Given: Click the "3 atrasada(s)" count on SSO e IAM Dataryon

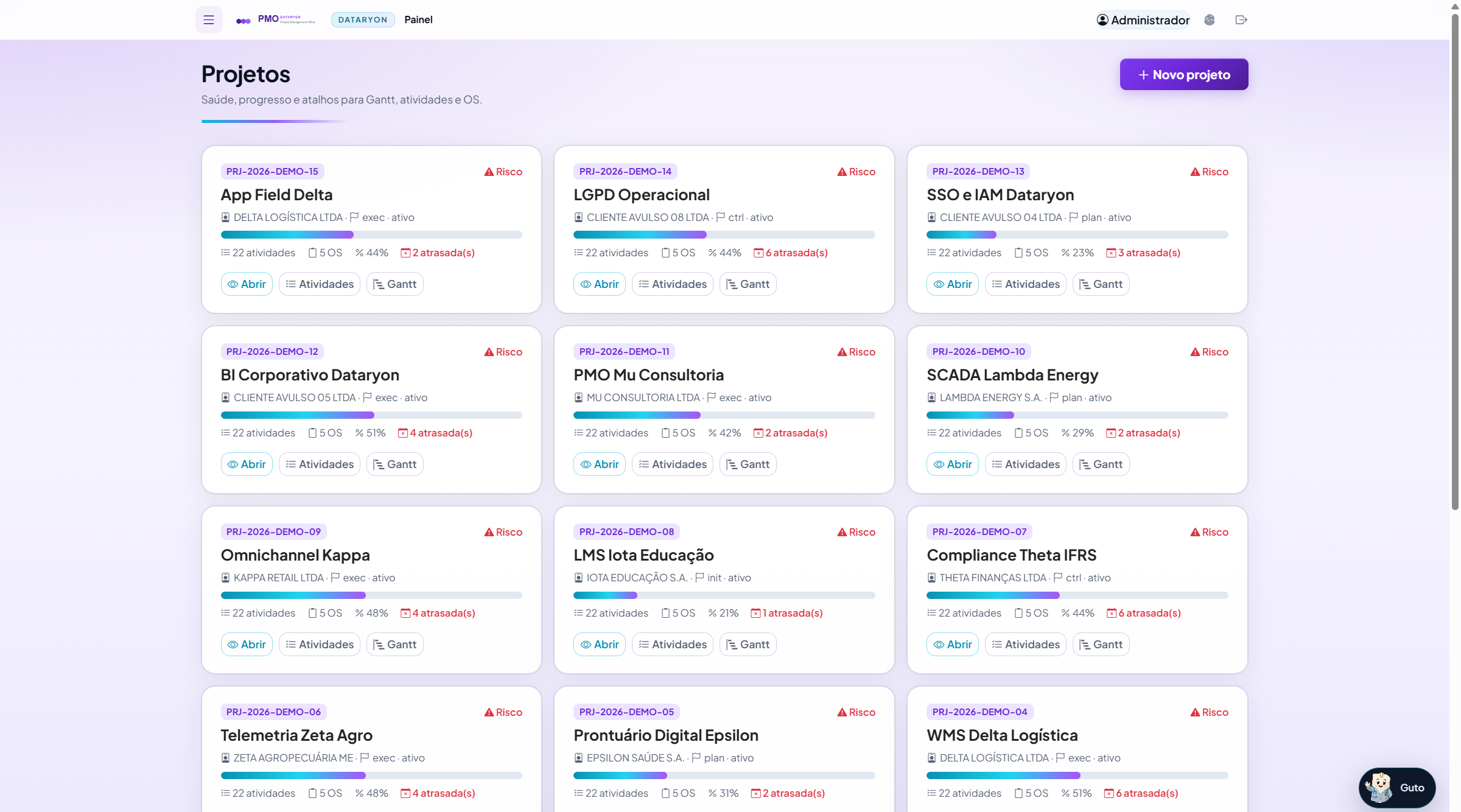Looking at the screenshot, I should [1143, 253].
